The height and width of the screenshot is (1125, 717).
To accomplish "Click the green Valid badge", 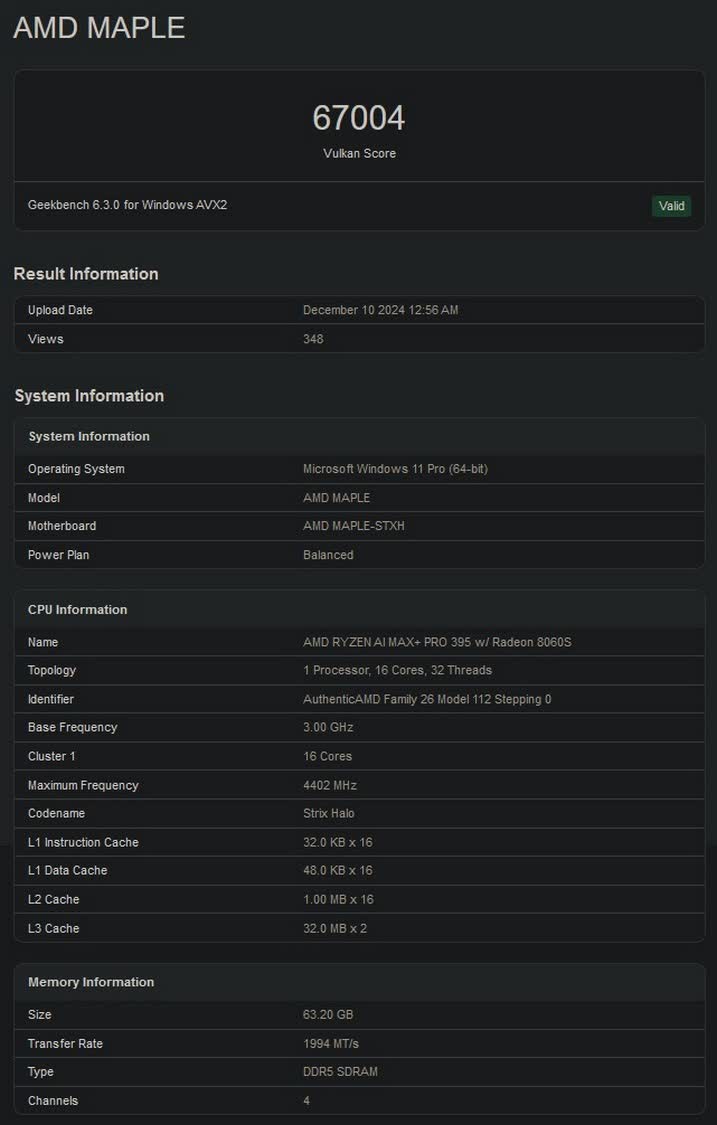I will pyautogui.click(x=671, y=206).
